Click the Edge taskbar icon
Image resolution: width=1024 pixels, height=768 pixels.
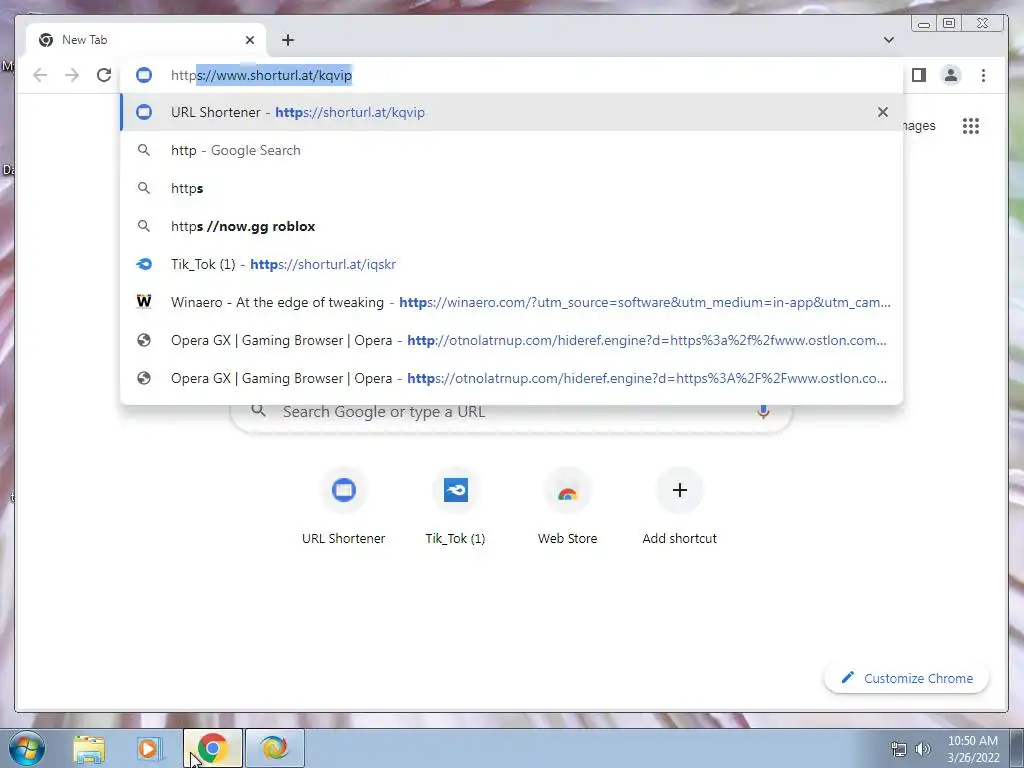274,748
